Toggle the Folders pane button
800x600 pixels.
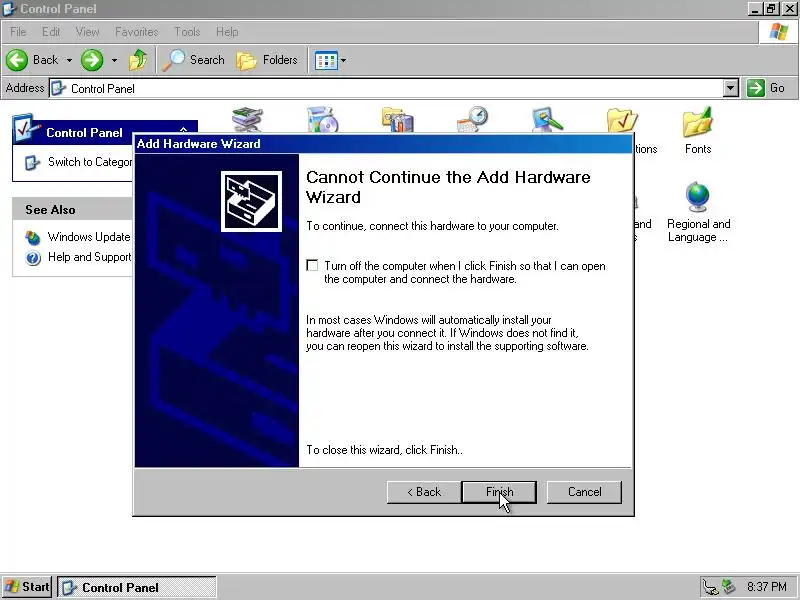(x=267, y=60)
